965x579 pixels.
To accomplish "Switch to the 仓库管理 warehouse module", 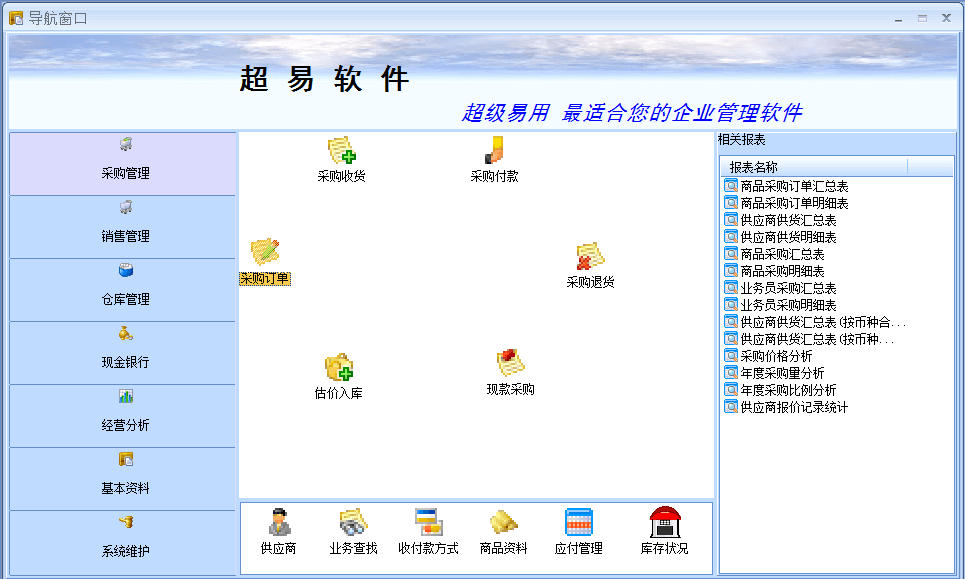I will (124, 289).
